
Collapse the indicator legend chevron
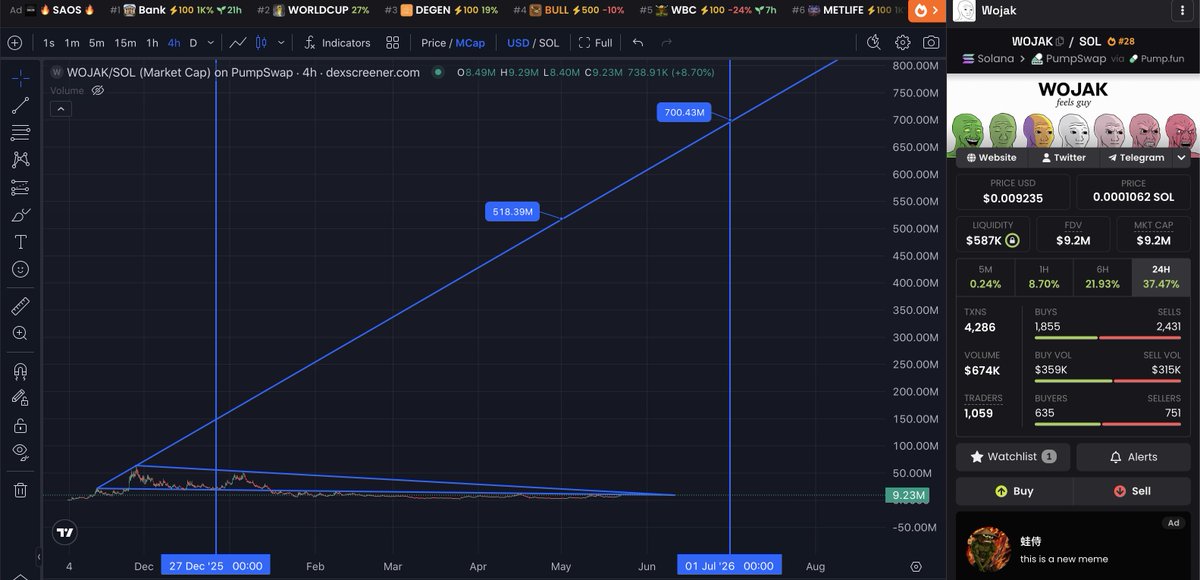click(59, 109)
